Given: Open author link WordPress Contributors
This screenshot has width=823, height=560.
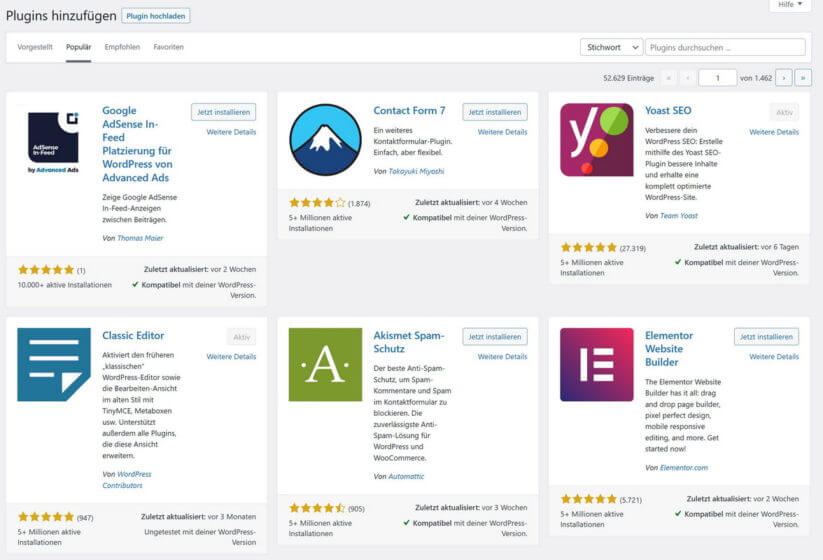Looking at the screenshot, I should (126, 480).
